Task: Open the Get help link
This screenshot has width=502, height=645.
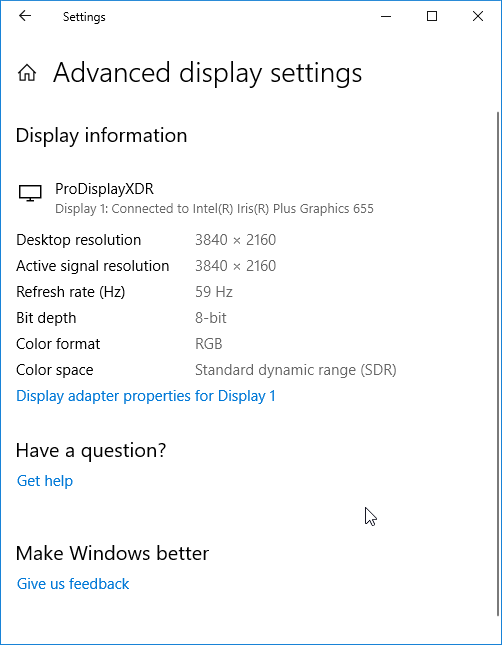Action: [45, 481]
